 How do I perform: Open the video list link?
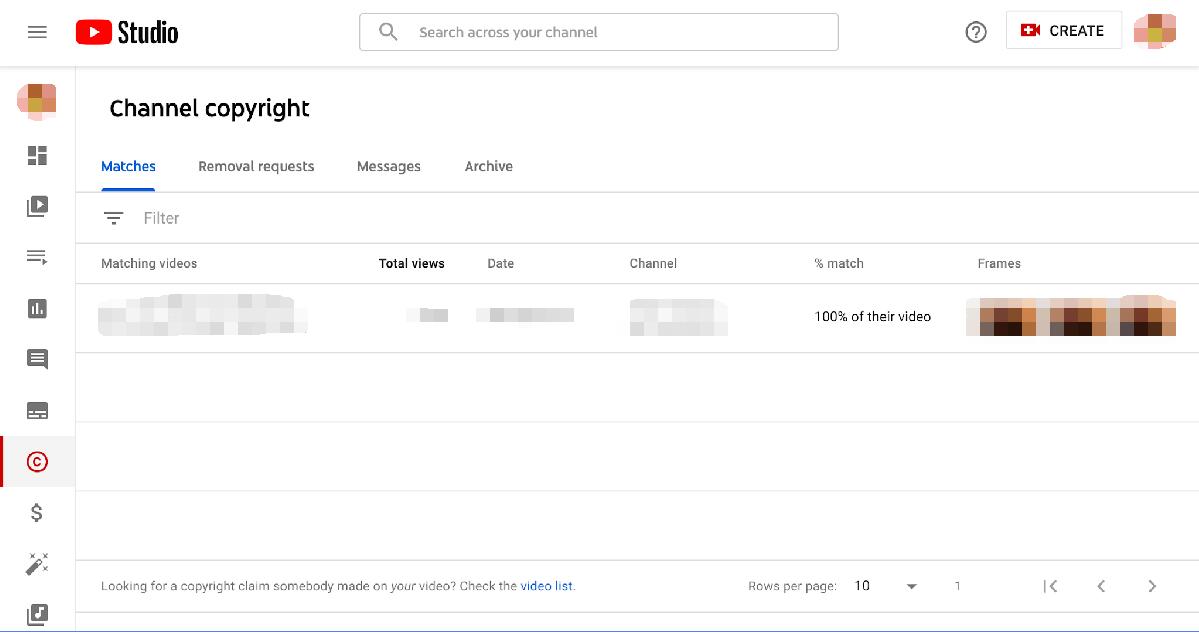coord(548,586)
